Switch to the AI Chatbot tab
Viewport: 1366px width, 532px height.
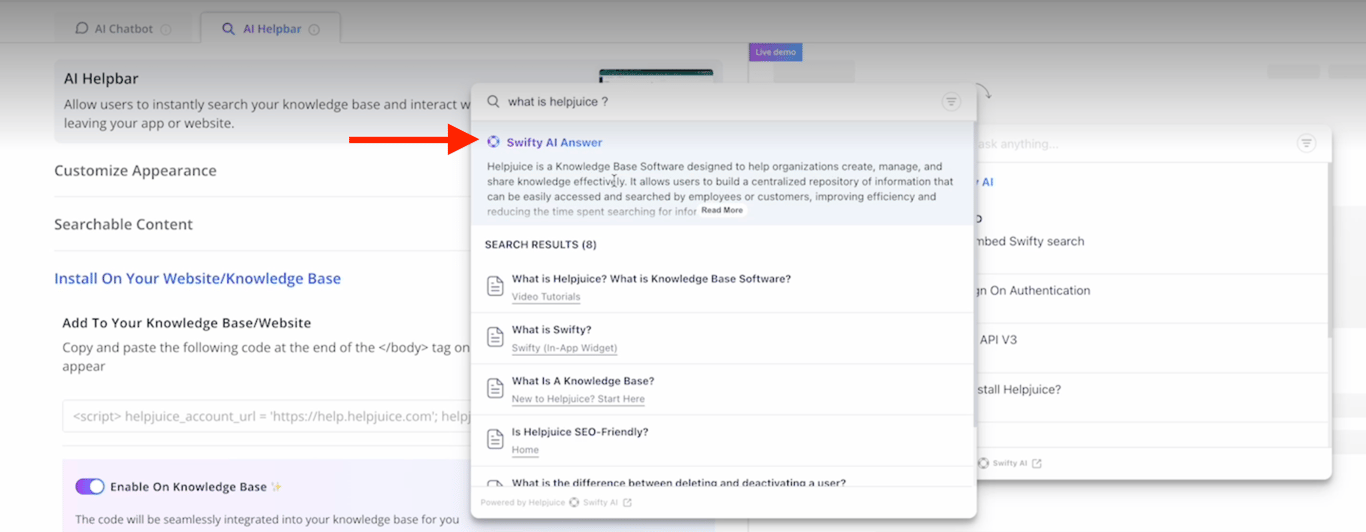123,29
